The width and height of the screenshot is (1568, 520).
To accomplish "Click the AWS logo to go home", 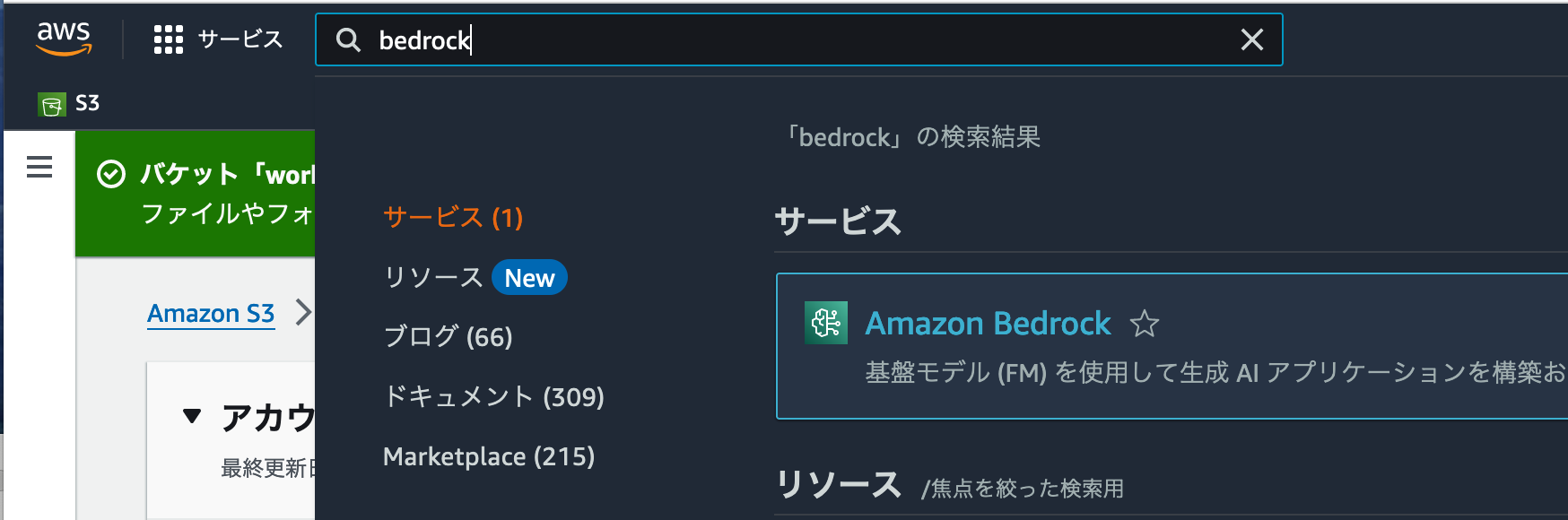I will click(x=64, y=39).
